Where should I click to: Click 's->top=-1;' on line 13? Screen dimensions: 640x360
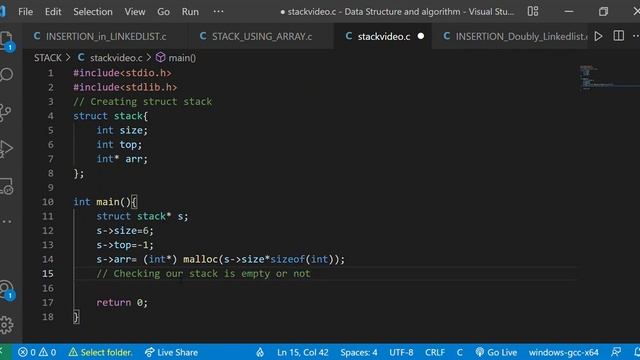click(125, 245)
